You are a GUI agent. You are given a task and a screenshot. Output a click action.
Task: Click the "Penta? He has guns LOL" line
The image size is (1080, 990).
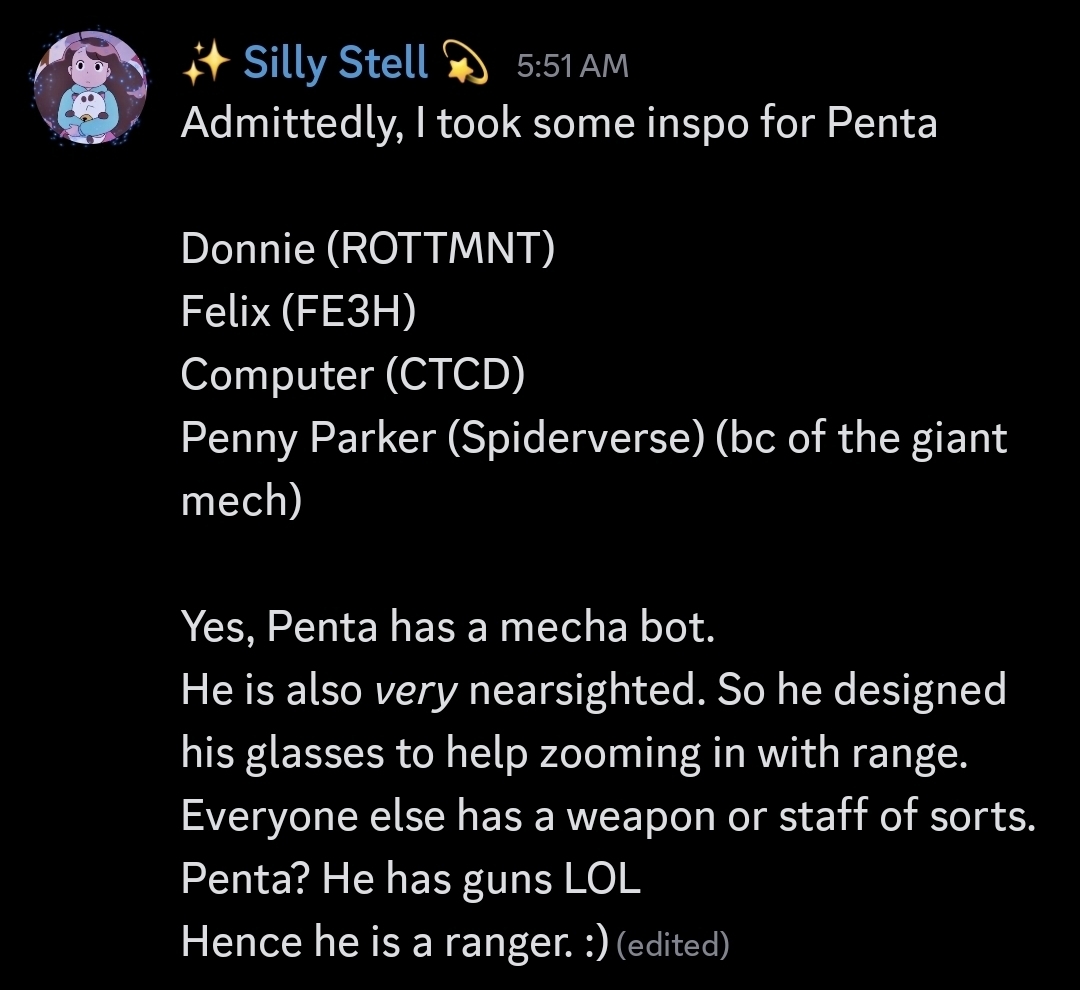coord(411,880)
